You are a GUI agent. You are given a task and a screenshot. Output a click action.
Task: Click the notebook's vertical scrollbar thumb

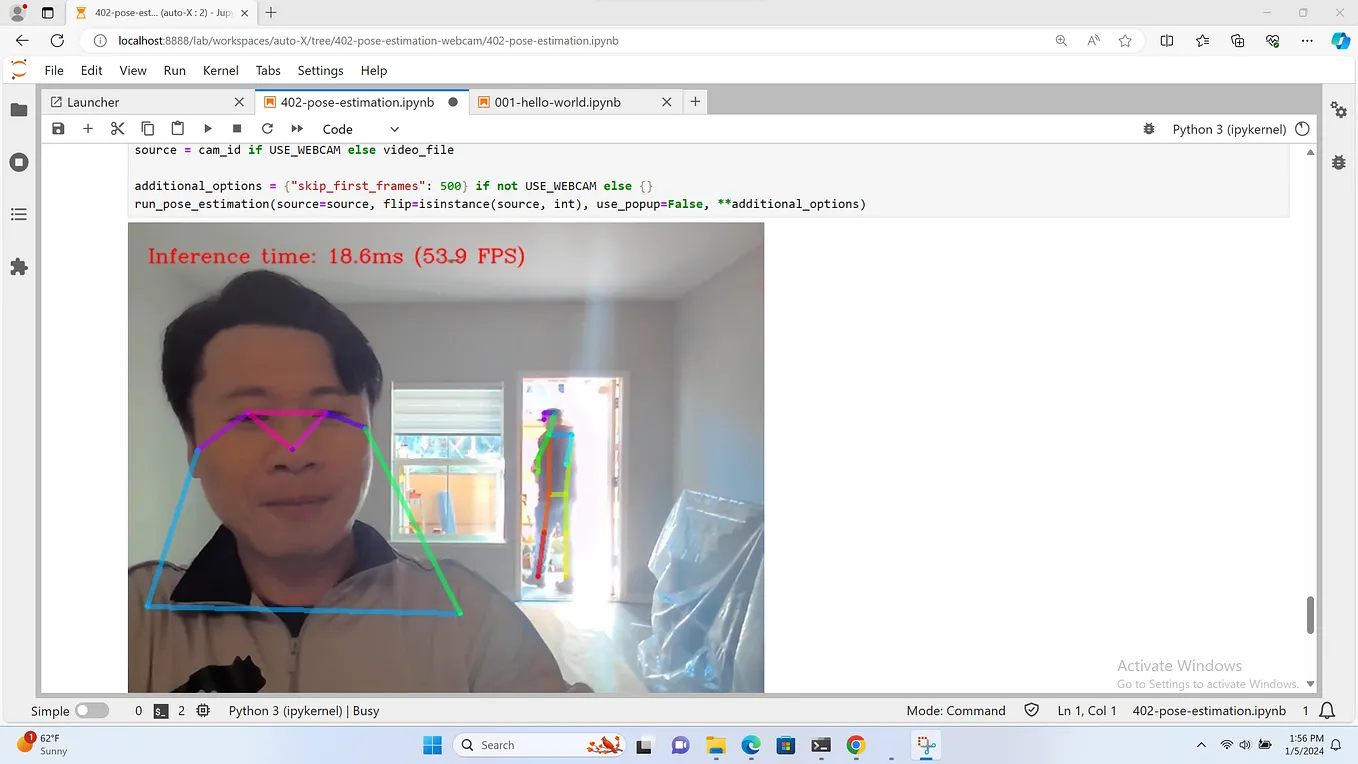point(1310,617)
